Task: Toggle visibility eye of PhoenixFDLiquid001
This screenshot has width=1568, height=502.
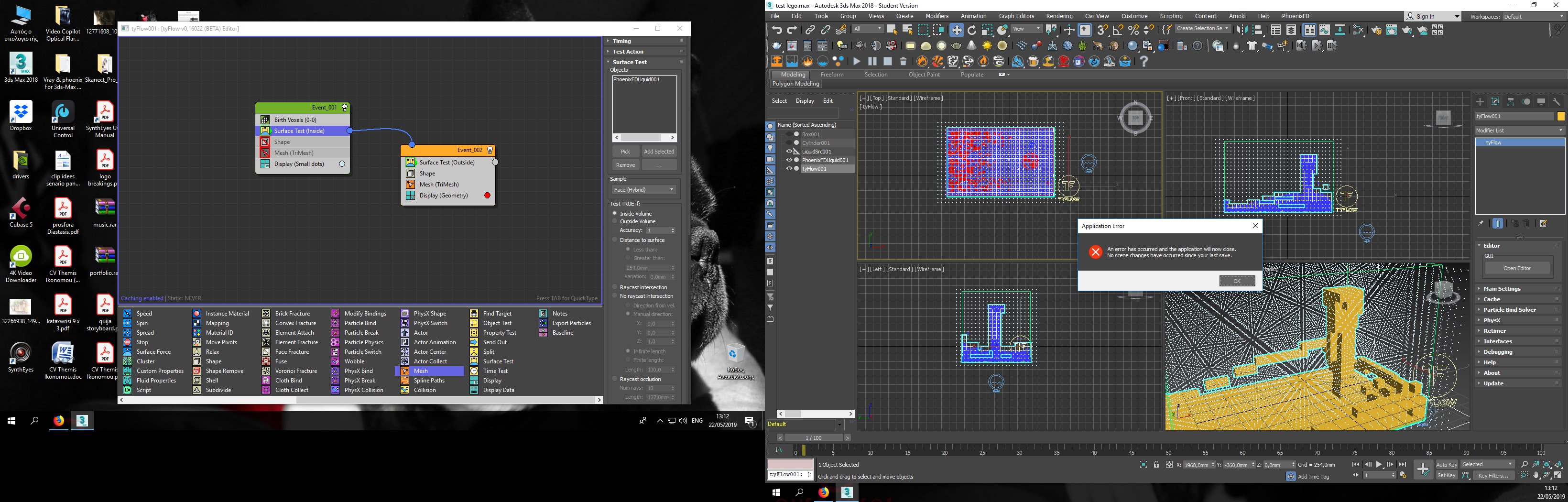Action: click(789, 160)
